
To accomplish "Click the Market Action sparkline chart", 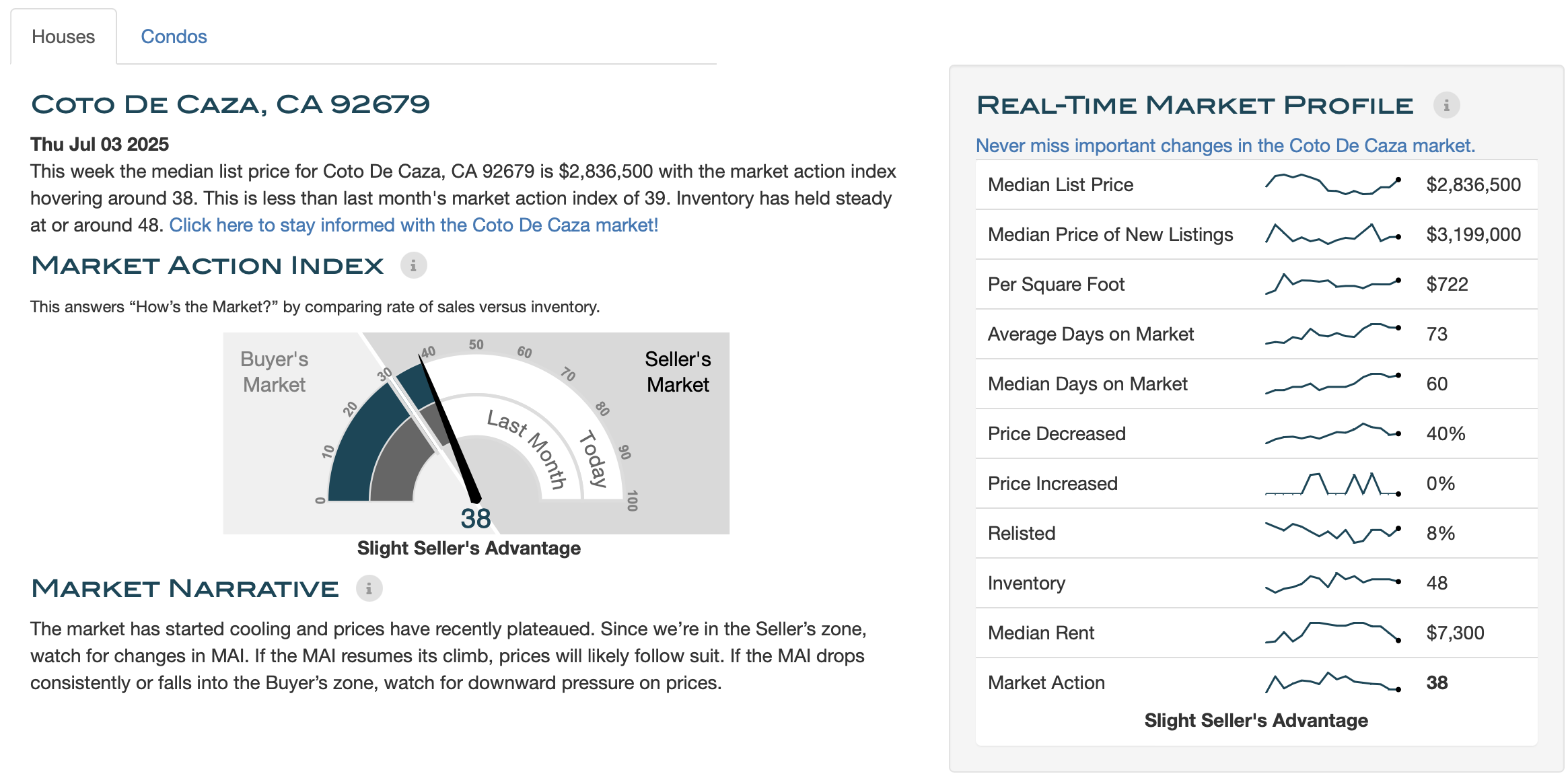I will click(1333, 682).
